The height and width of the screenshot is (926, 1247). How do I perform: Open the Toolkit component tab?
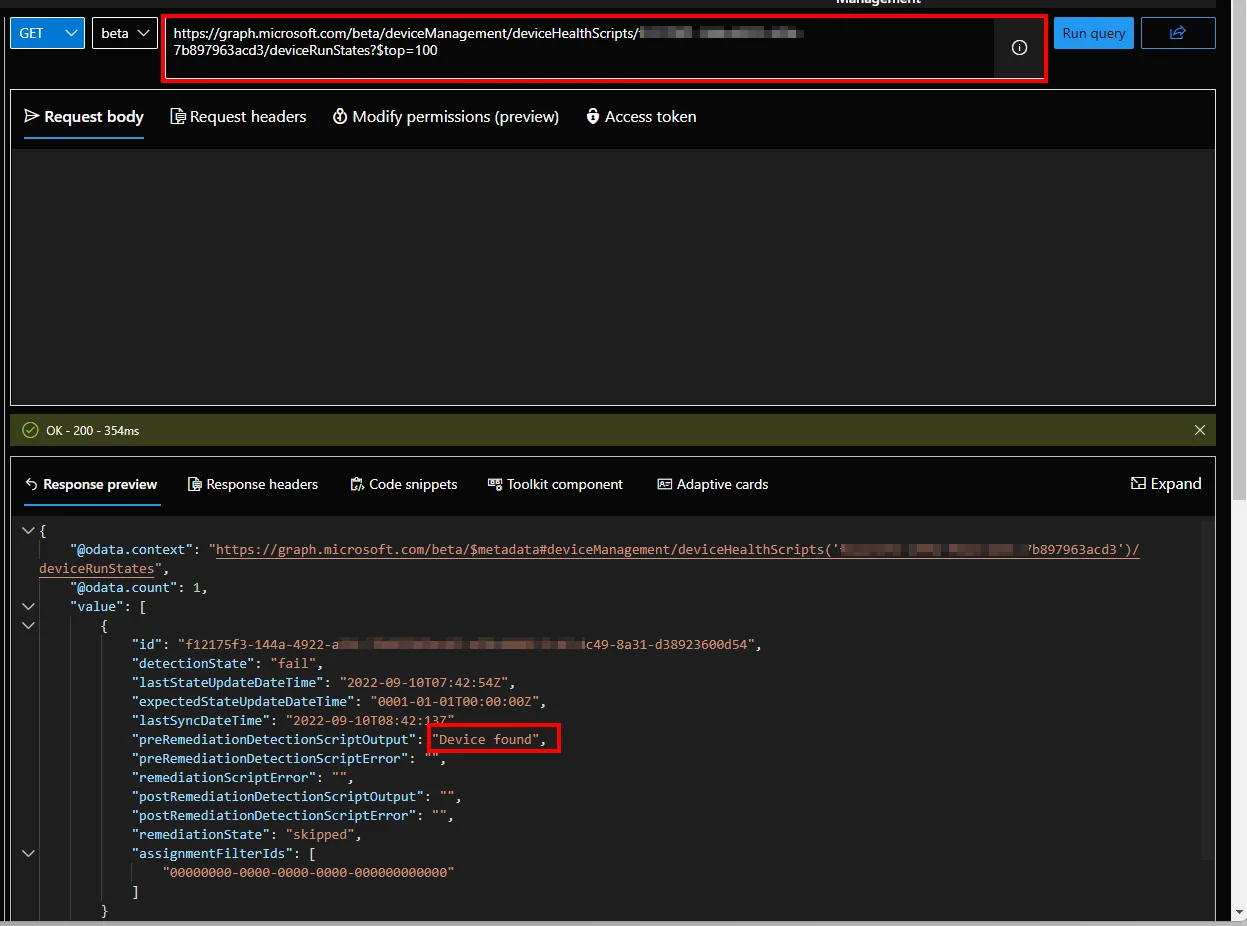coord(555,484)
